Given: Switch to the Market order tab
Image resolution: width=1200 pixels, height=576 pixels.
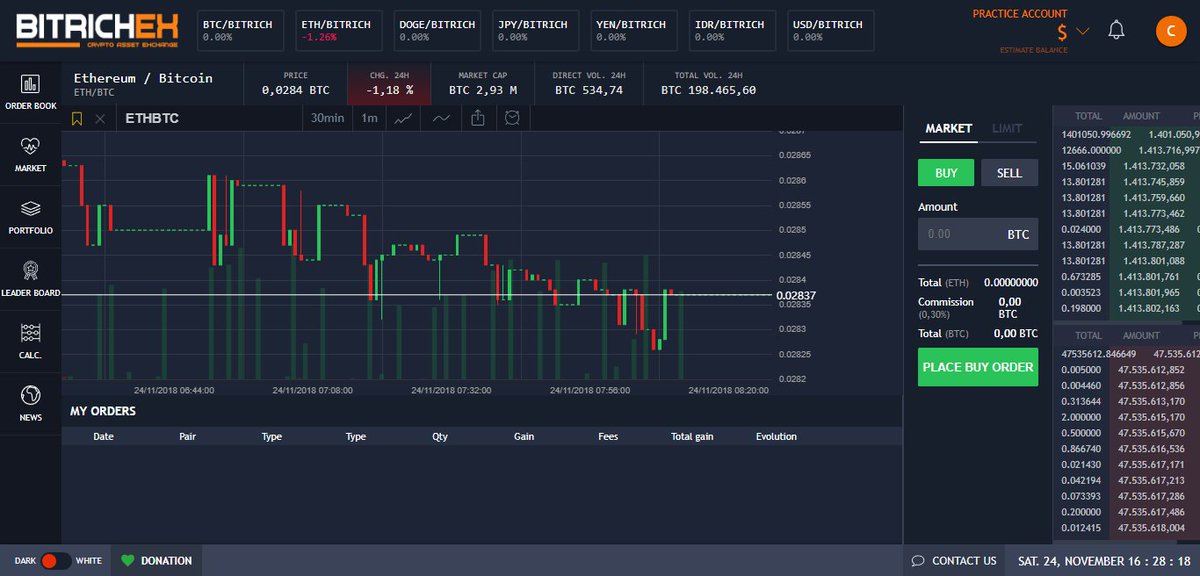Looking at the screenshot, I should pos(949,128).
